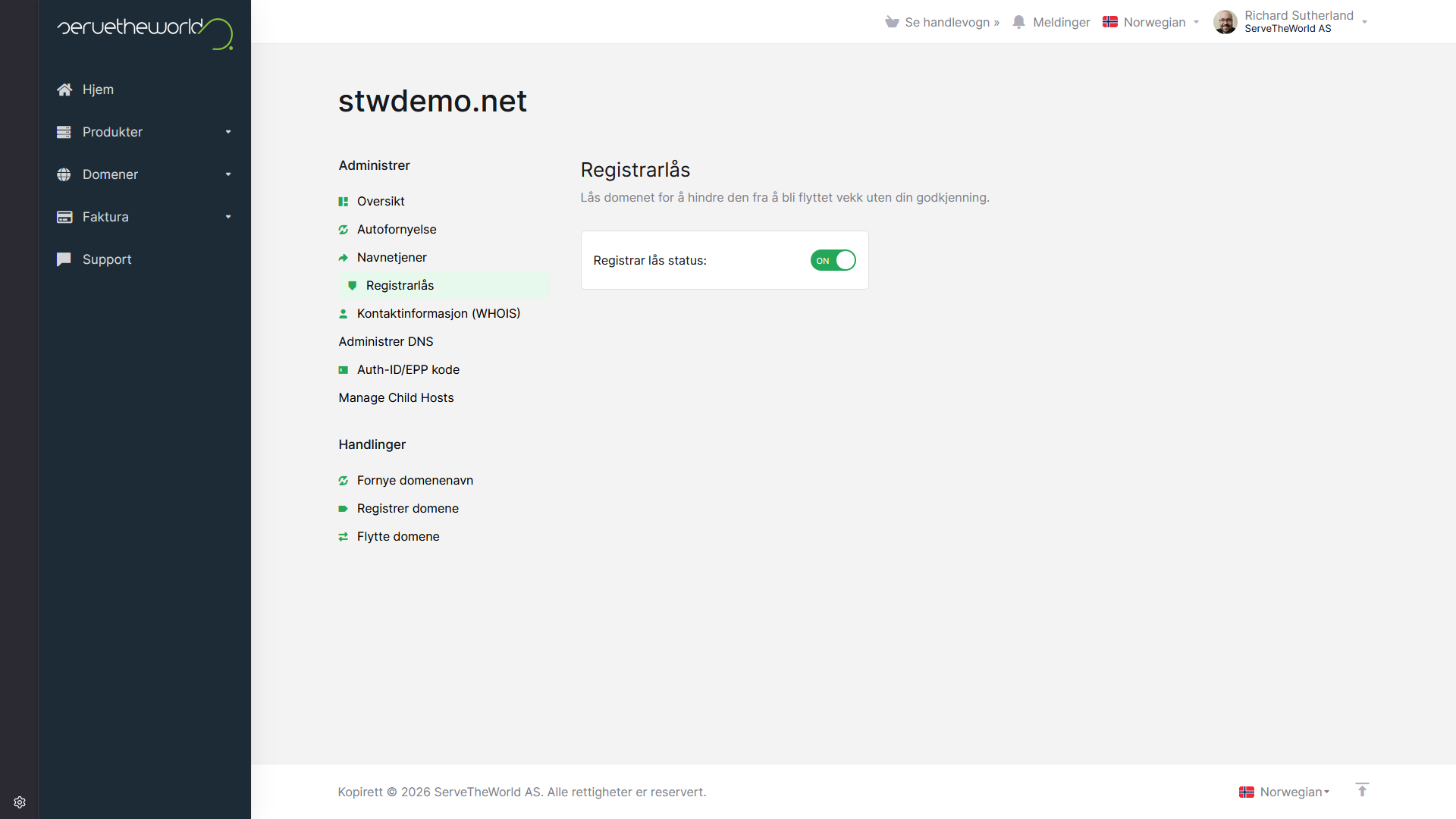Screen dimensions: 1456x819
Task: Go to Kontaktinformasjon (WHOIS)
Action: click(438, 313)
